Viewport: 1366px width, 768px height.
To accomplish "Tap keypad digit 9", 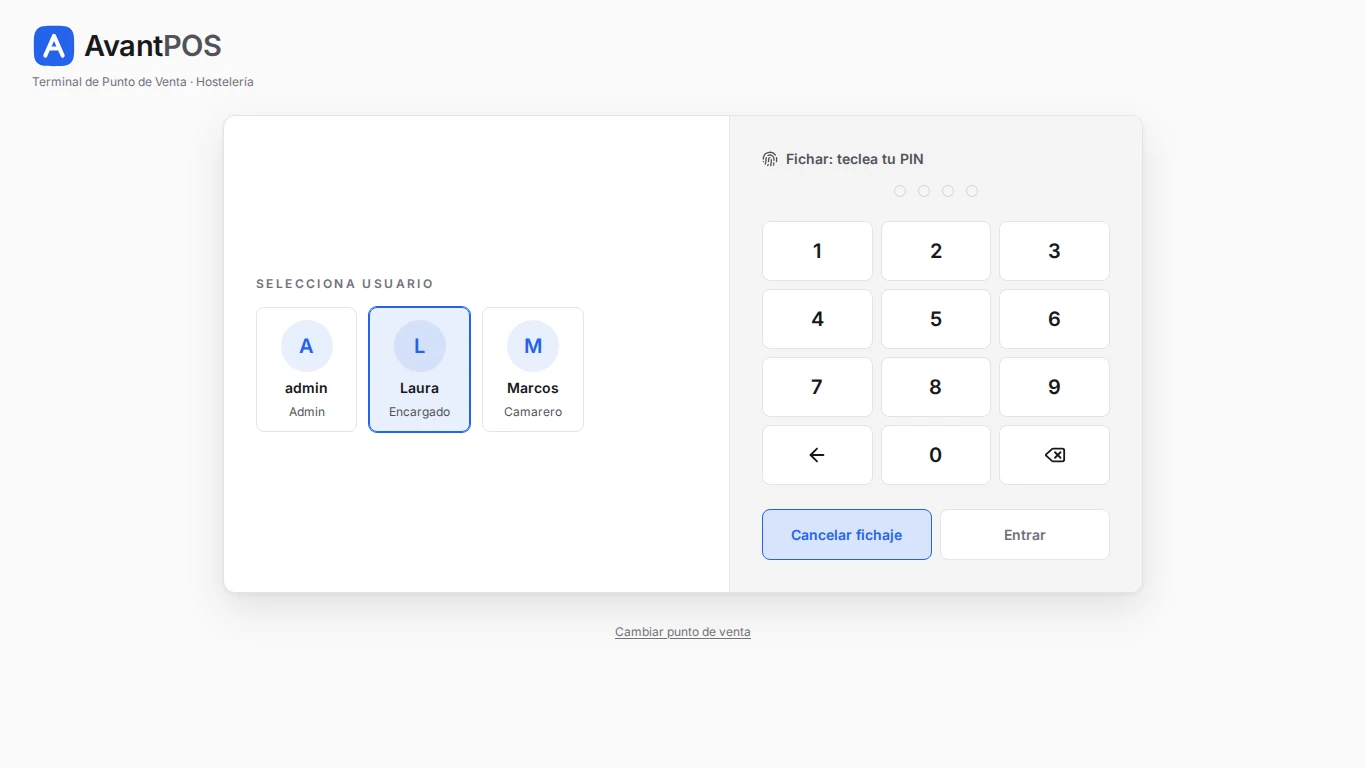I will pyautogui.click(x=1054, y=387).
